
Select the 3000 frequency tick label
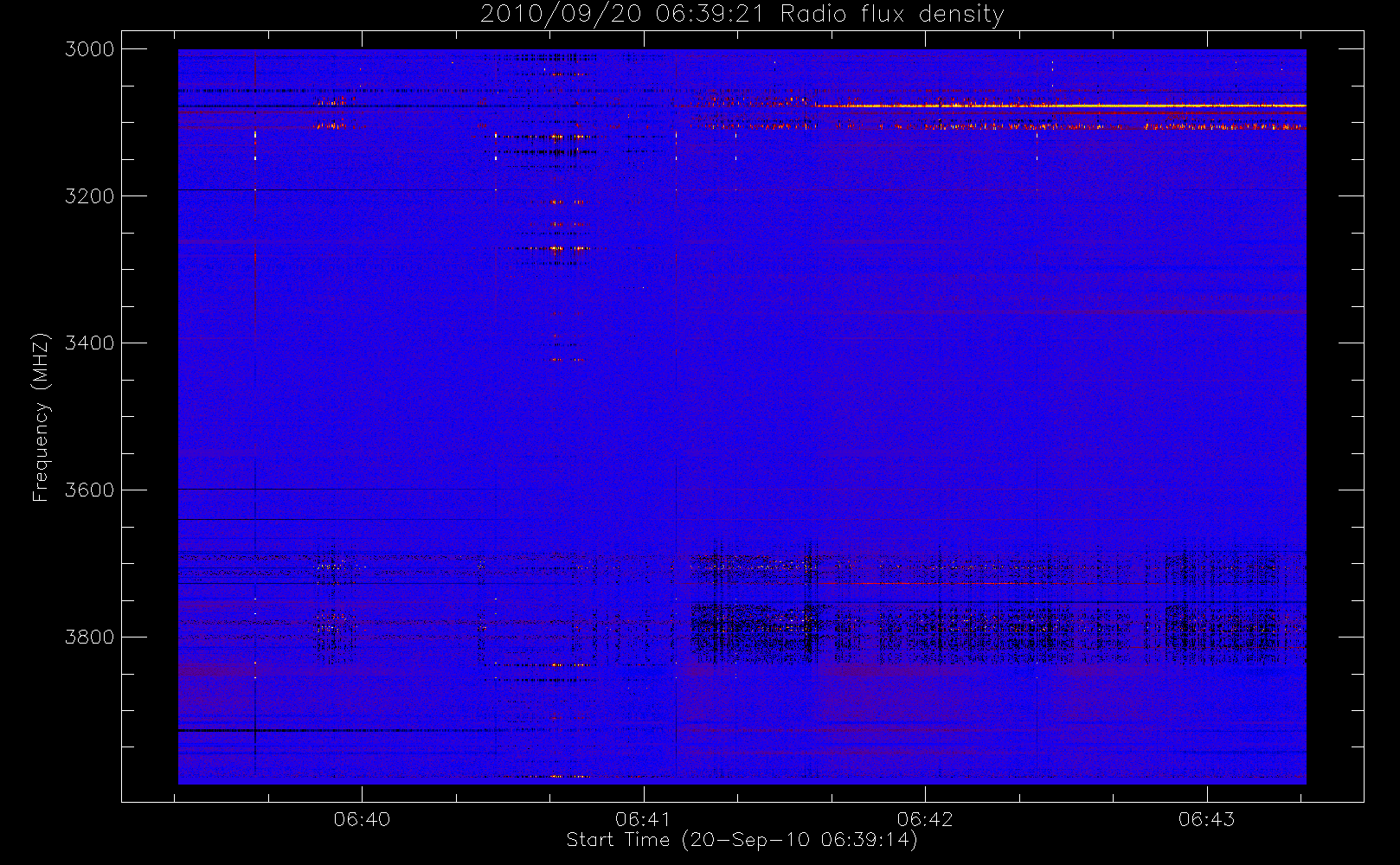pyautogui.click(x=90, y=49)
